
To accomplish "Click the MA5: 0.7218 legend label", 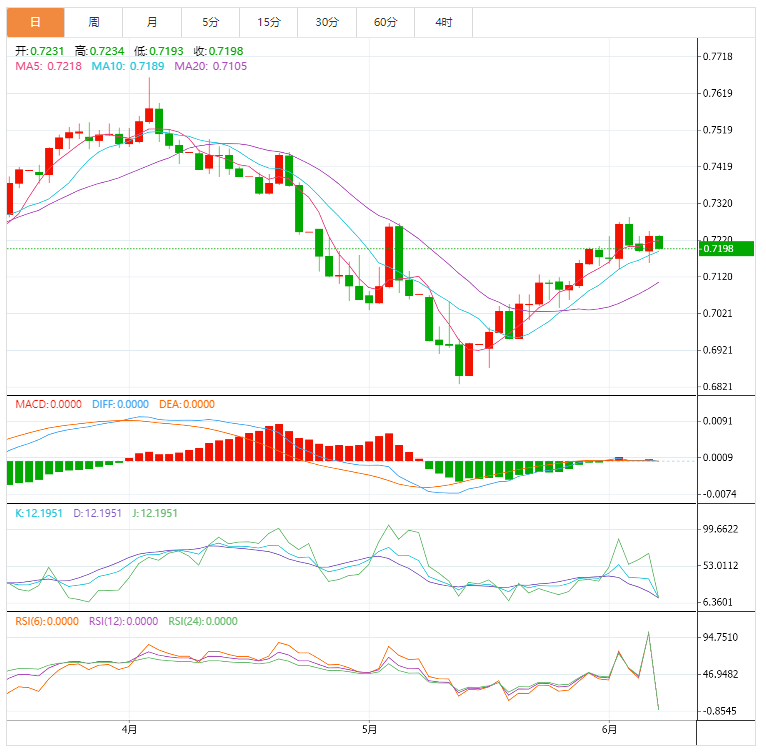I will [48, 66].
